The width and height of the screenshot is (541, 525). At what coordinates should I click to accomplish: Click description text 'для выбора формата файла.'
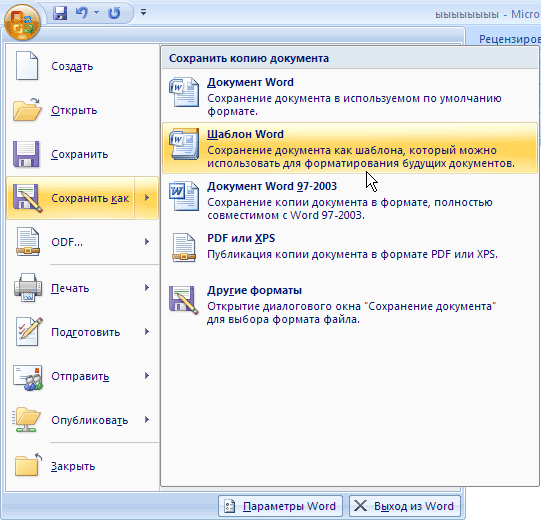[283, 319]
